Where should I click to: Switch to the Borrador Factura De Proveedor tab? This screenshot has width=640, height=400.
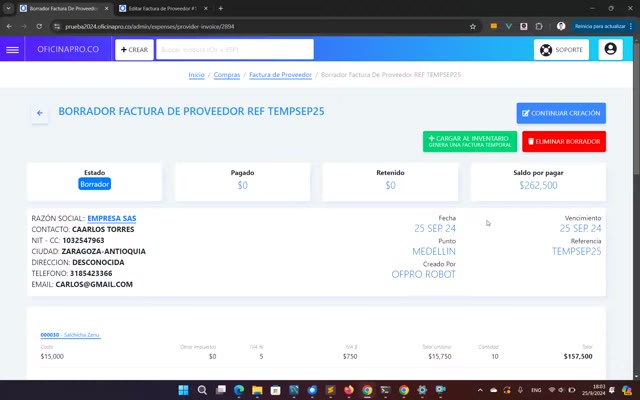(x=65, y=8)
